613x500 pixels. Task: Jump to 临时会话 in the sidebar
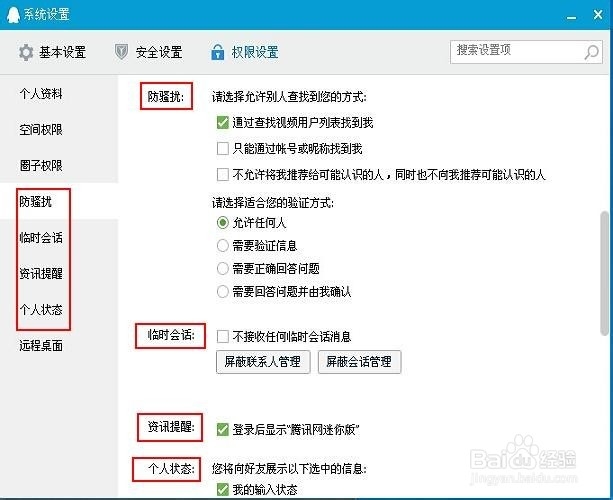click(41, 238)
